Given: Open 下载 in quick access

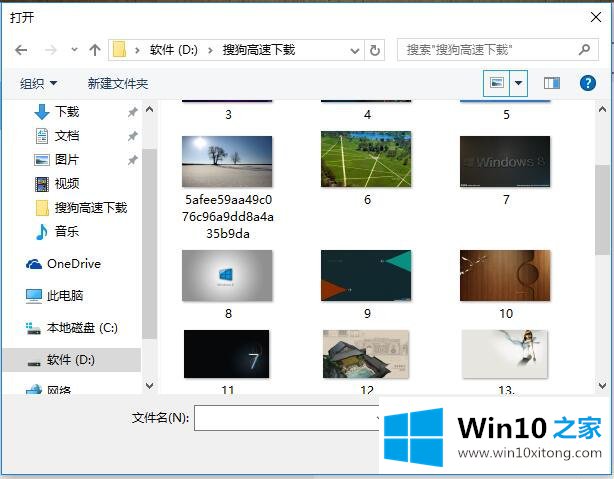Looking at the screenshot, I should click(x=67, y=112).
